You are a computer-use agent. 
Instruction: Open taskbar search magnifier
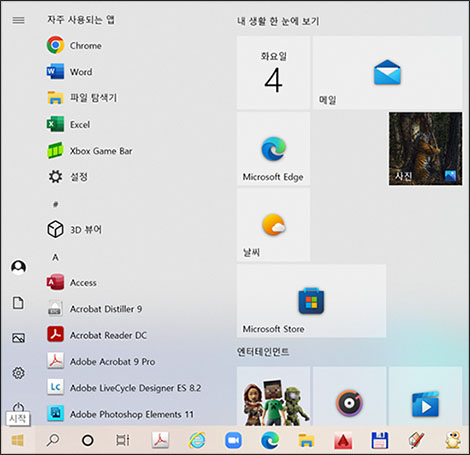(x=53, y=440)
